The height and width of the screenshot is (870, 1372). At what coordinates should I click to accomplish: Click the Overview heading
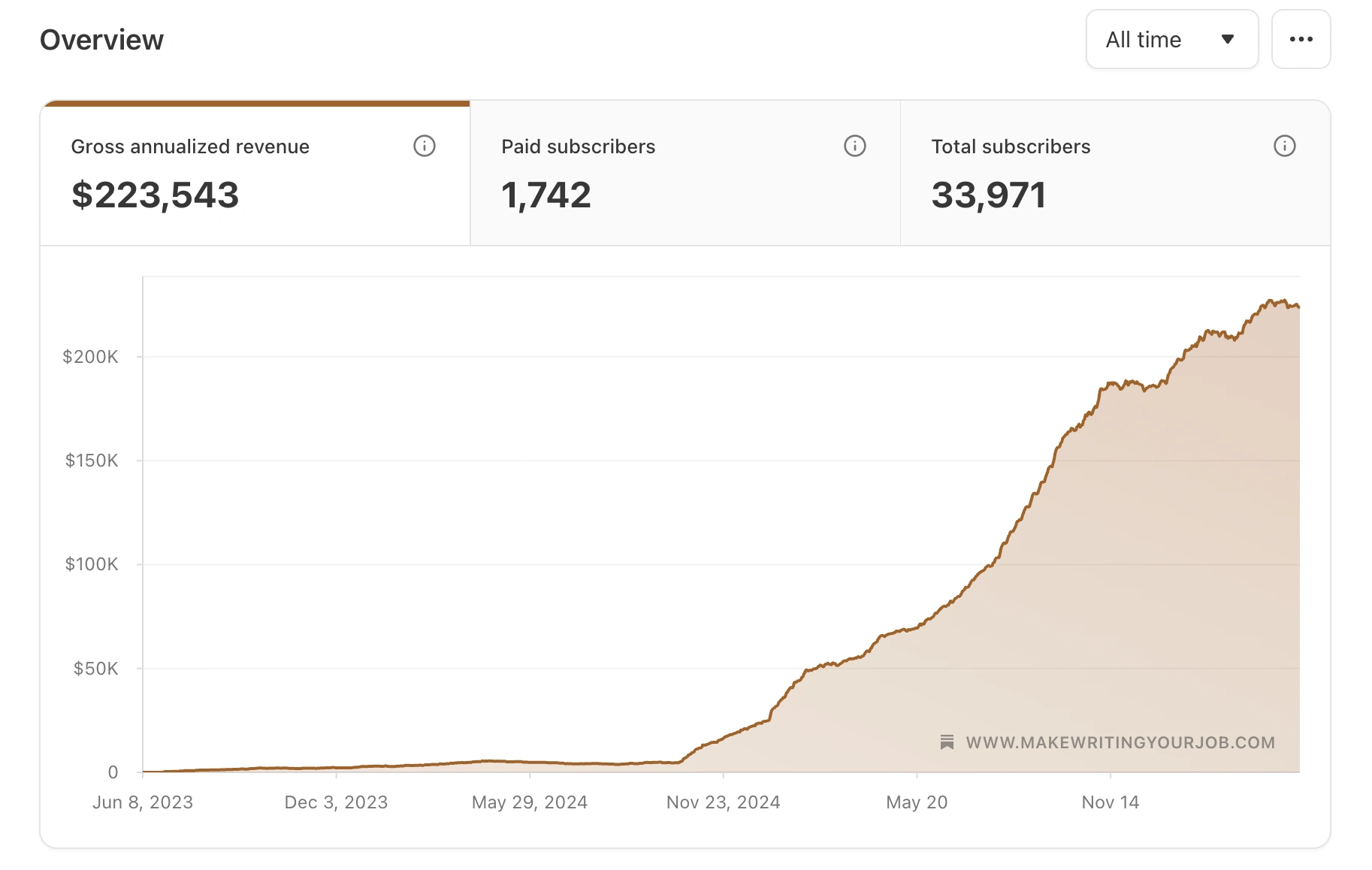point(101,40)
